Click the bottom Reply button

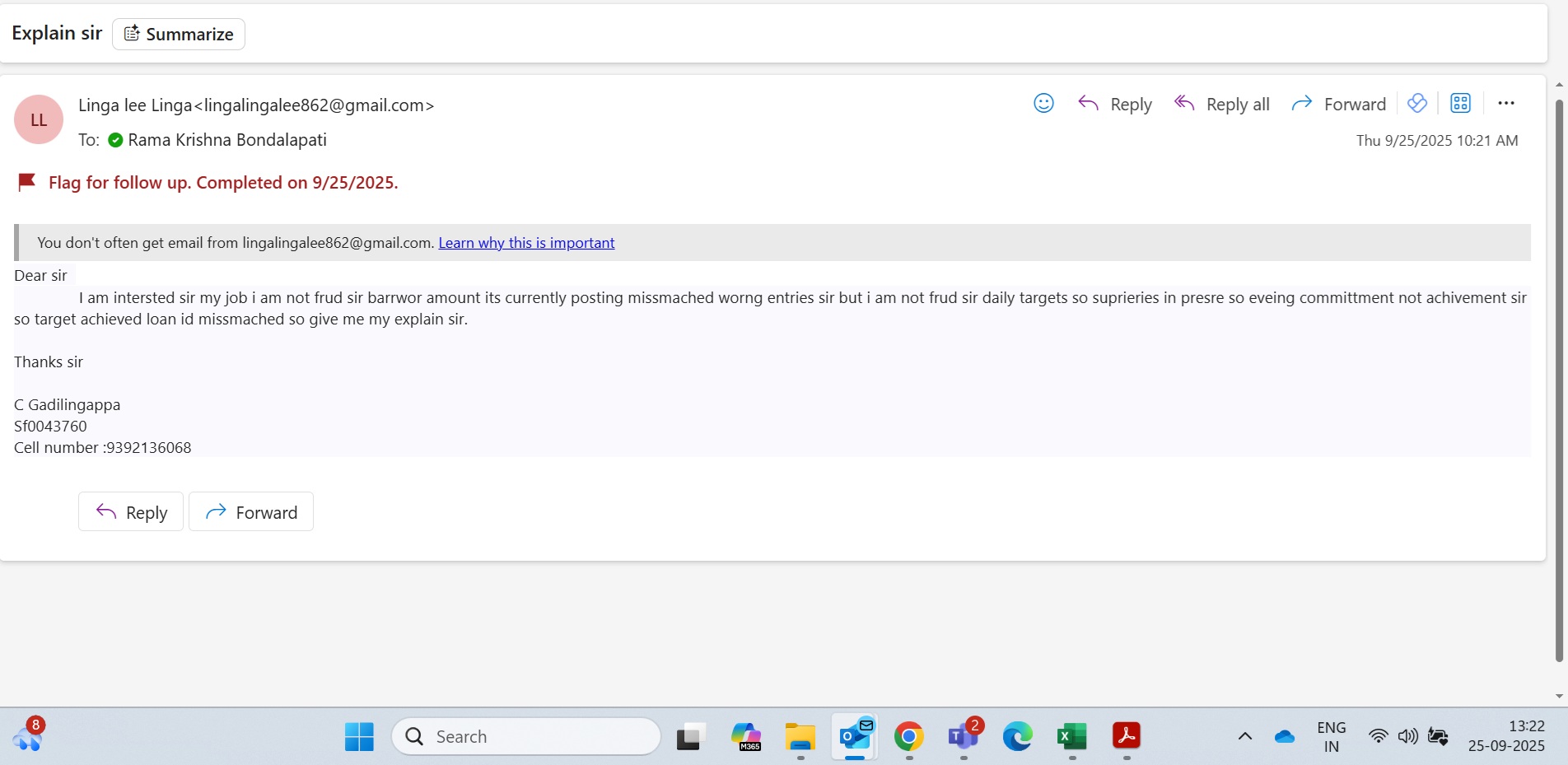[131, 512]
